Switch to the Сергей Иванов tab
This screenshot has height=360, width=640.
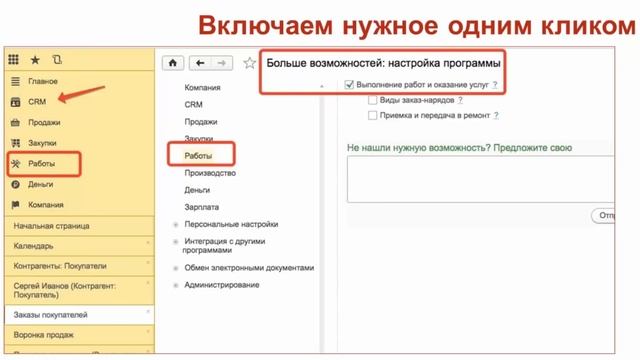(79, 290)
